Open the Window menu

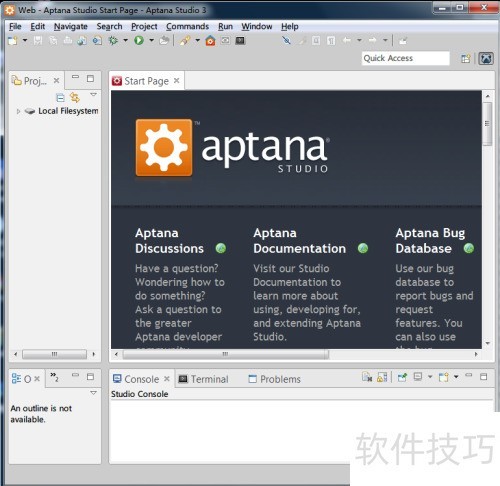257,26
